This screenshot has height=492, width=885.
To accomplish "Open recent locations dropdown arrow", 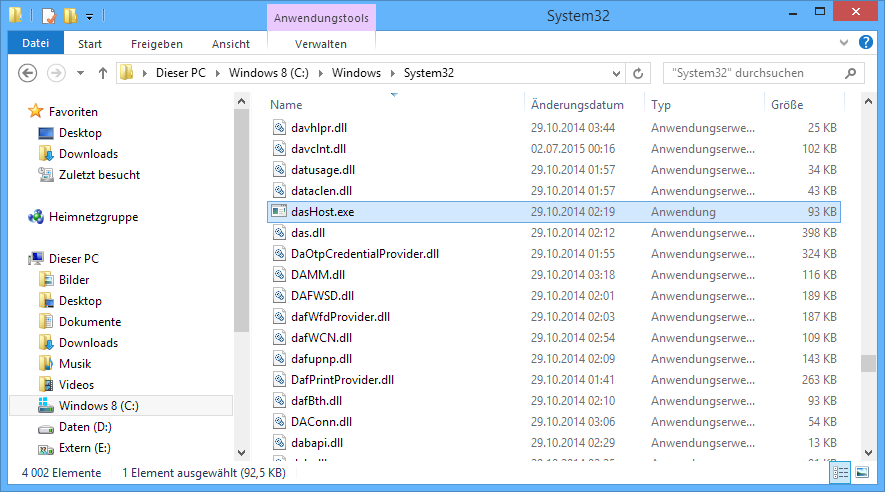I will [x=80, y=73].
